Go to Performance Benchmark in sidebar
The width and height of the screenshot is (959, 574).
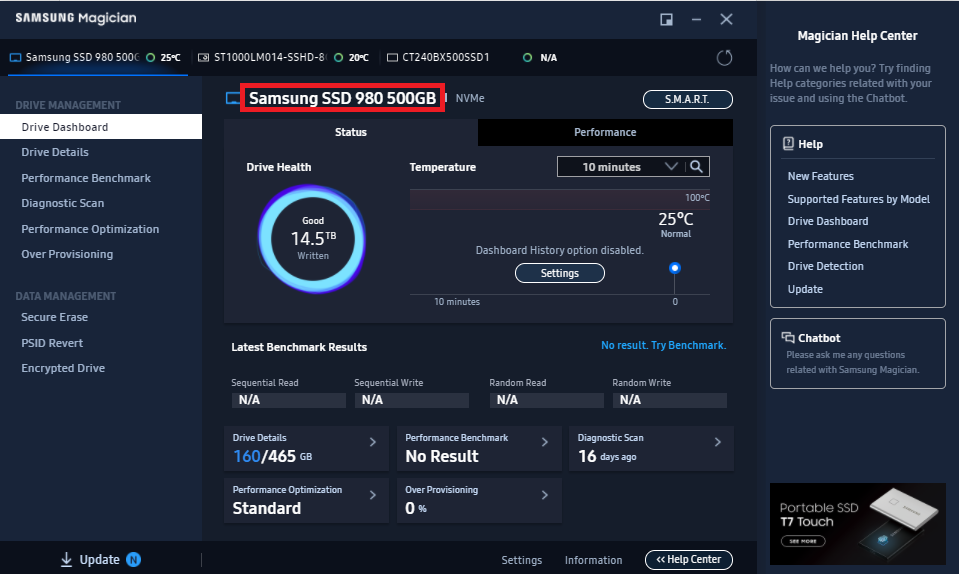[x=86, y=178]
